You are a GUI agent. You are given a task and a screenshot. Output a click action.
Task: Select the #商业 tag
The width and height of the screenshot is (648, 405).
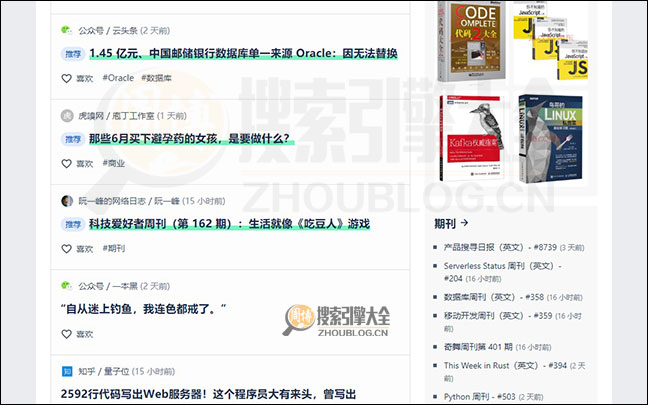[x=114, y=163]
